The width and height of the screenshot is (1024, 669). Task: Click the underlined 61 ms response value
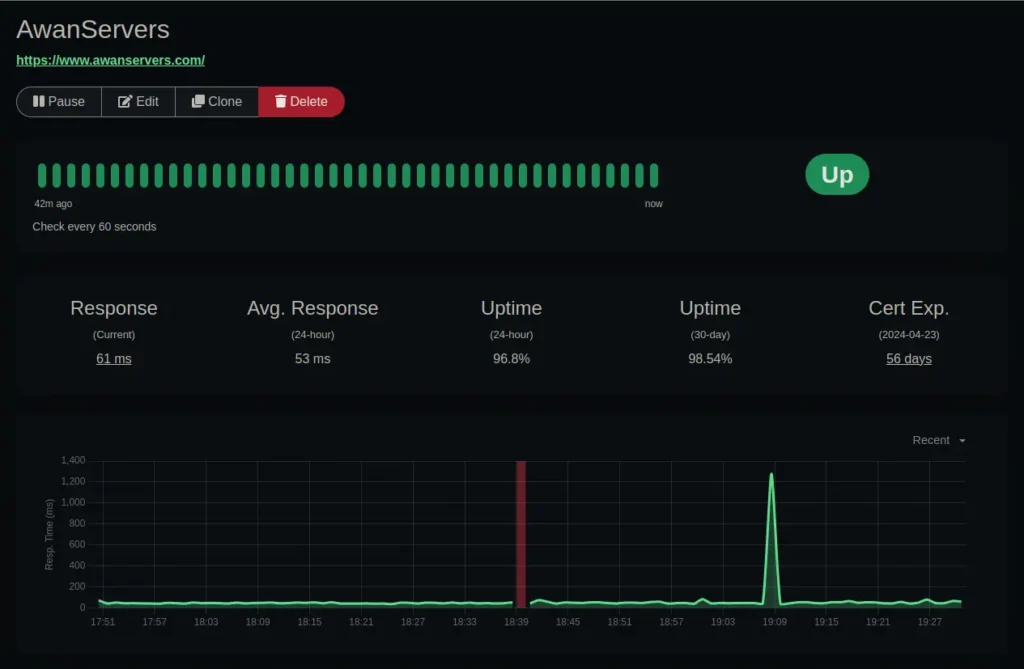pos(113,358)
